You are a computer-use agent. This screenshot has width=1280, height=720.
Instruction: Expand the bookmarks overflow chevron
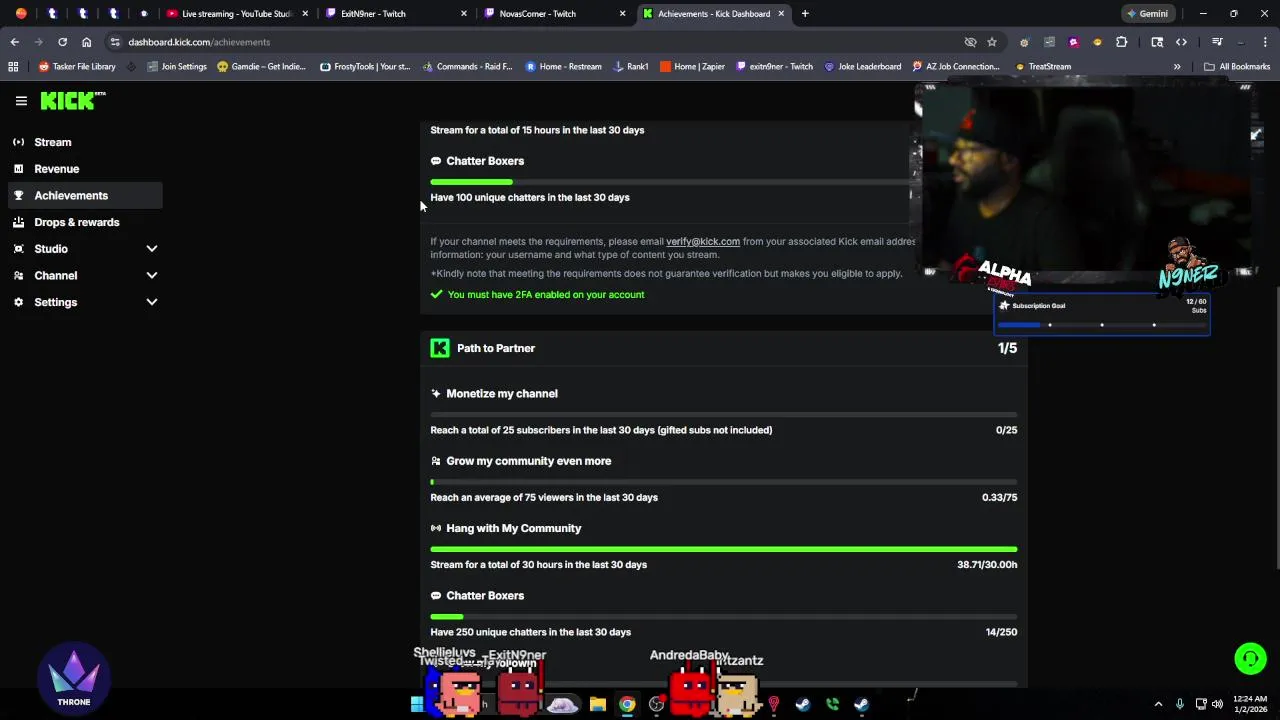click(x=1177, y=67)
